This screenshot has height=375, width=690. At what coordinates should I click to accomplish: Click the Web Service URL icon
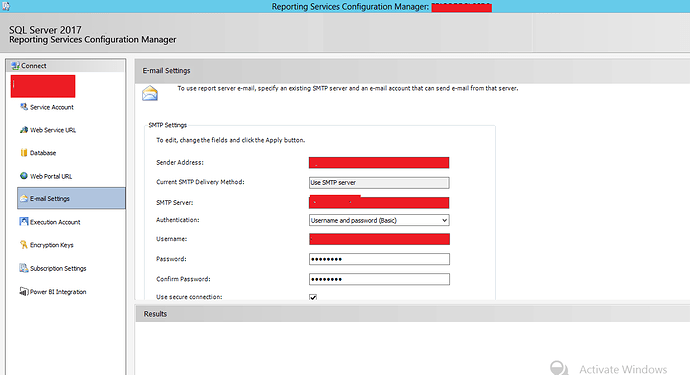(24, 130)
